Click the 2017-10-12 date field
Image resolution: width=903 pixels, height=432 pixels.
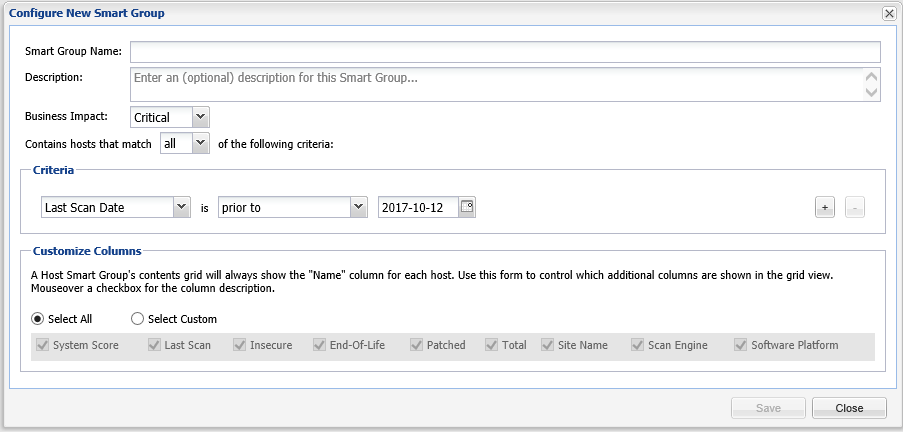(419, 207)
